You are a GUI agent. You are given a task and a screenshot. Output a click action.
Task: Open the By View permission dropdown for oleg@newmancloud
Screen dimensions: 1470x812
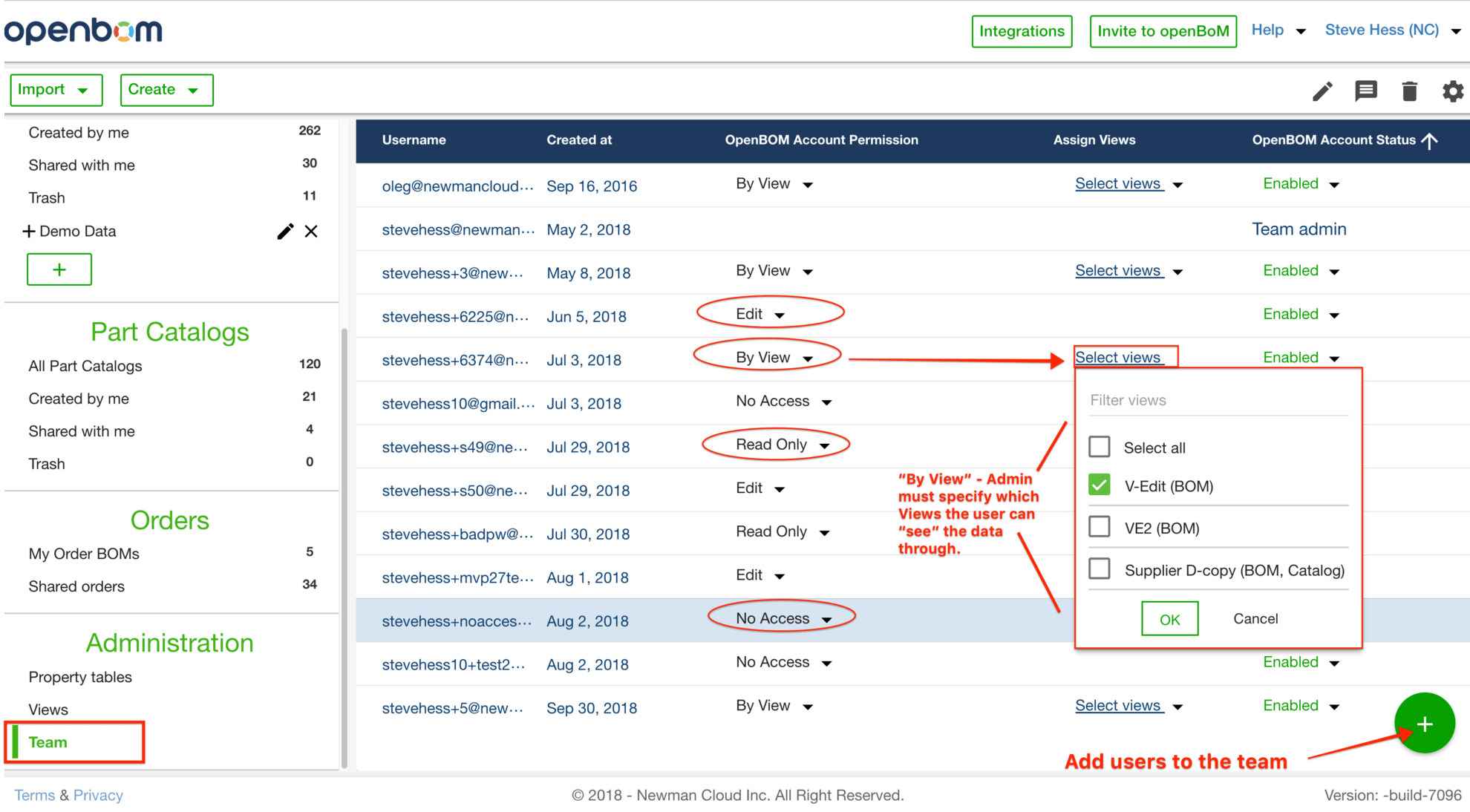pyautogui.click(x=774, y=184)
